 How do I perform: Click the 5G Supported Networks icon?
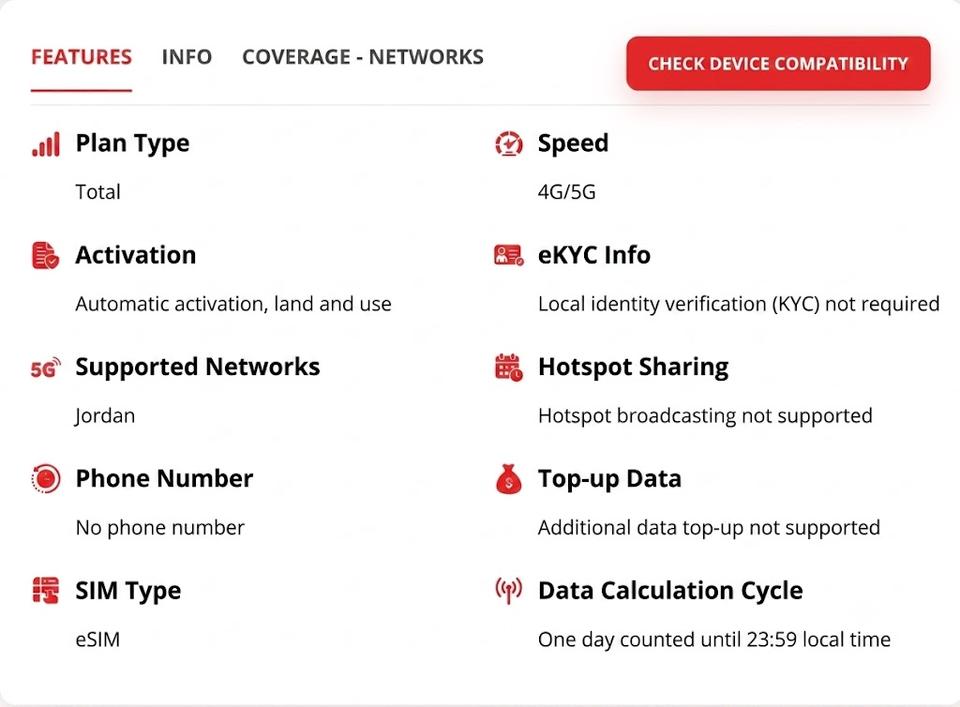pos(46,368)
